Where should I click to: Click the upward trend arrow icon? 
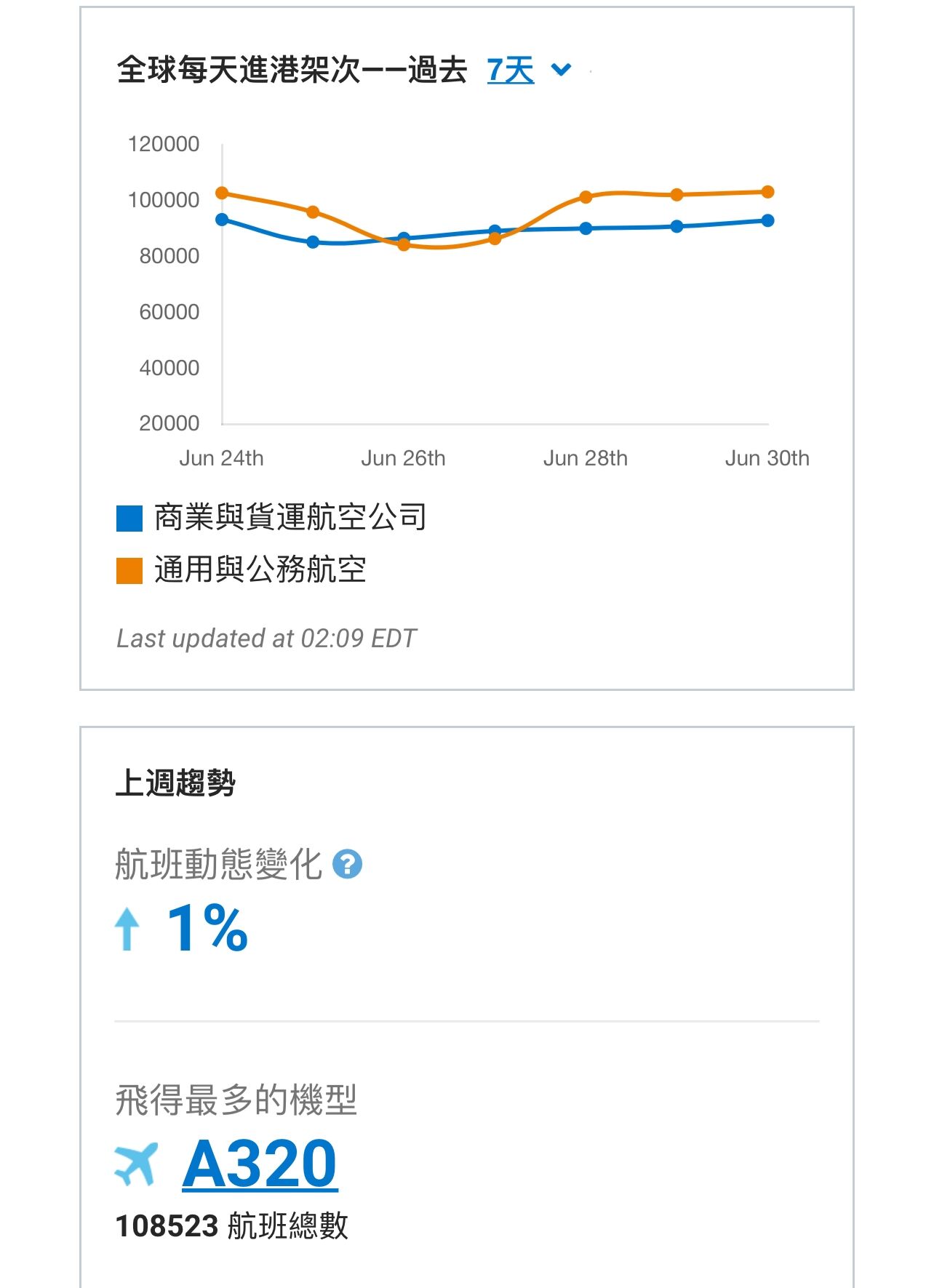click(x=127, y=928)
